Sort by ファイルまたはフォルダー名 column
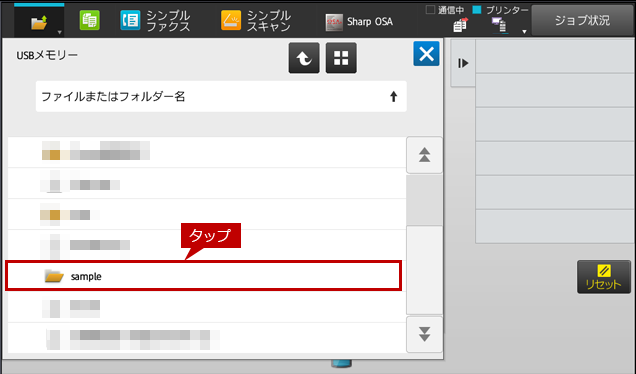 (x=221, y=97)
